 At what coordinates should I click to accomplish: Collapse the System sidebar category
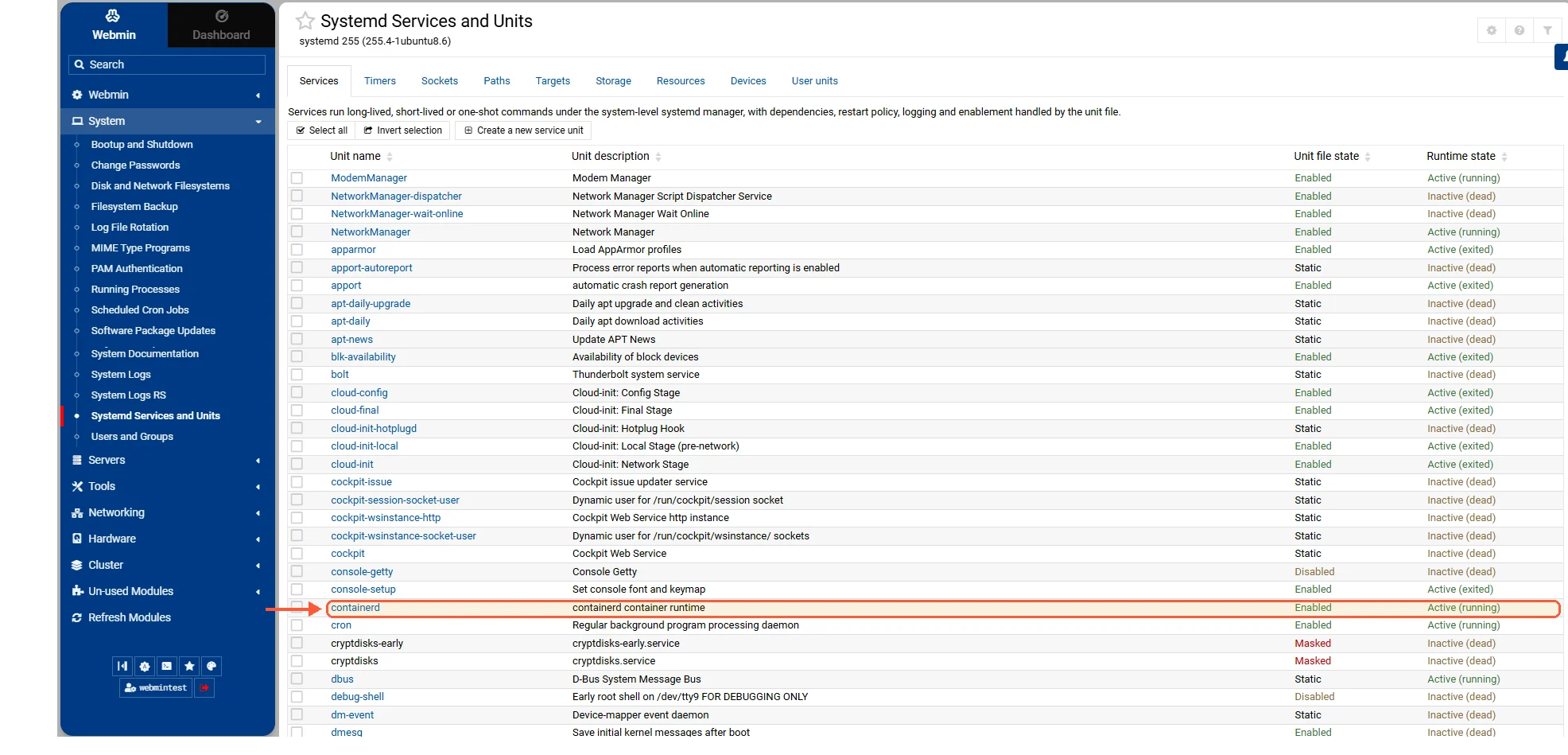click(167, 121)
